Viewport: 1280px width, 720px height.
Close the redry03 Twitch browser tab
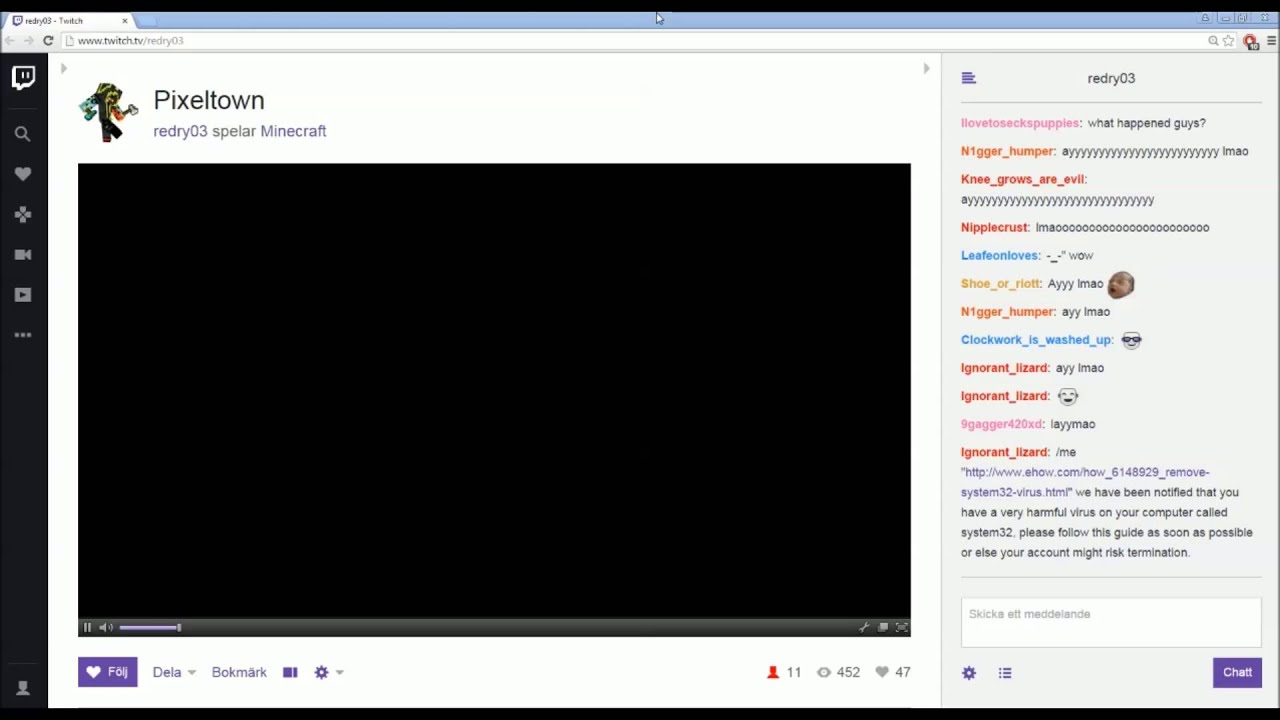tap(125, 20)
